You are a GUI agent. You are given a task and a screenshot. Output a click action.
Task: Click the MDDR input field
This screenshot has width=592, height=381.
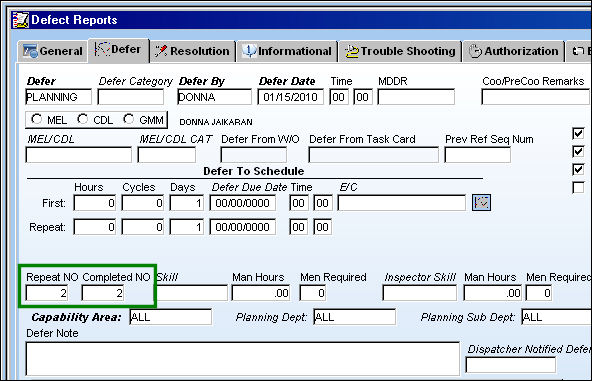tap(416, 97)
